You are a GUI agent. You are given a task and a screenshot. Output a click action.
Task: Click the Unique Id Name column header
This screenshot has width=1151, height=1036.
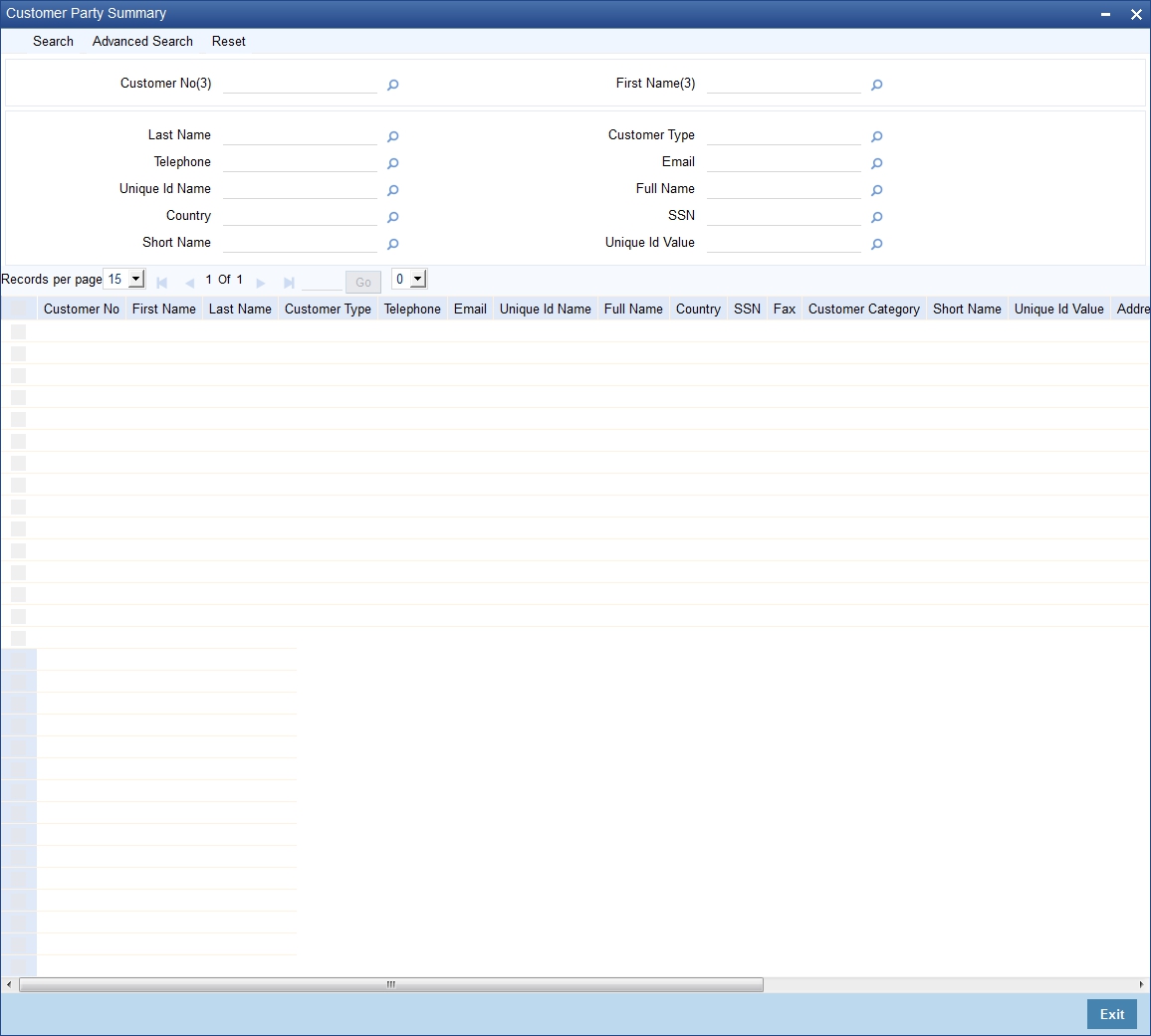[546, 309]
